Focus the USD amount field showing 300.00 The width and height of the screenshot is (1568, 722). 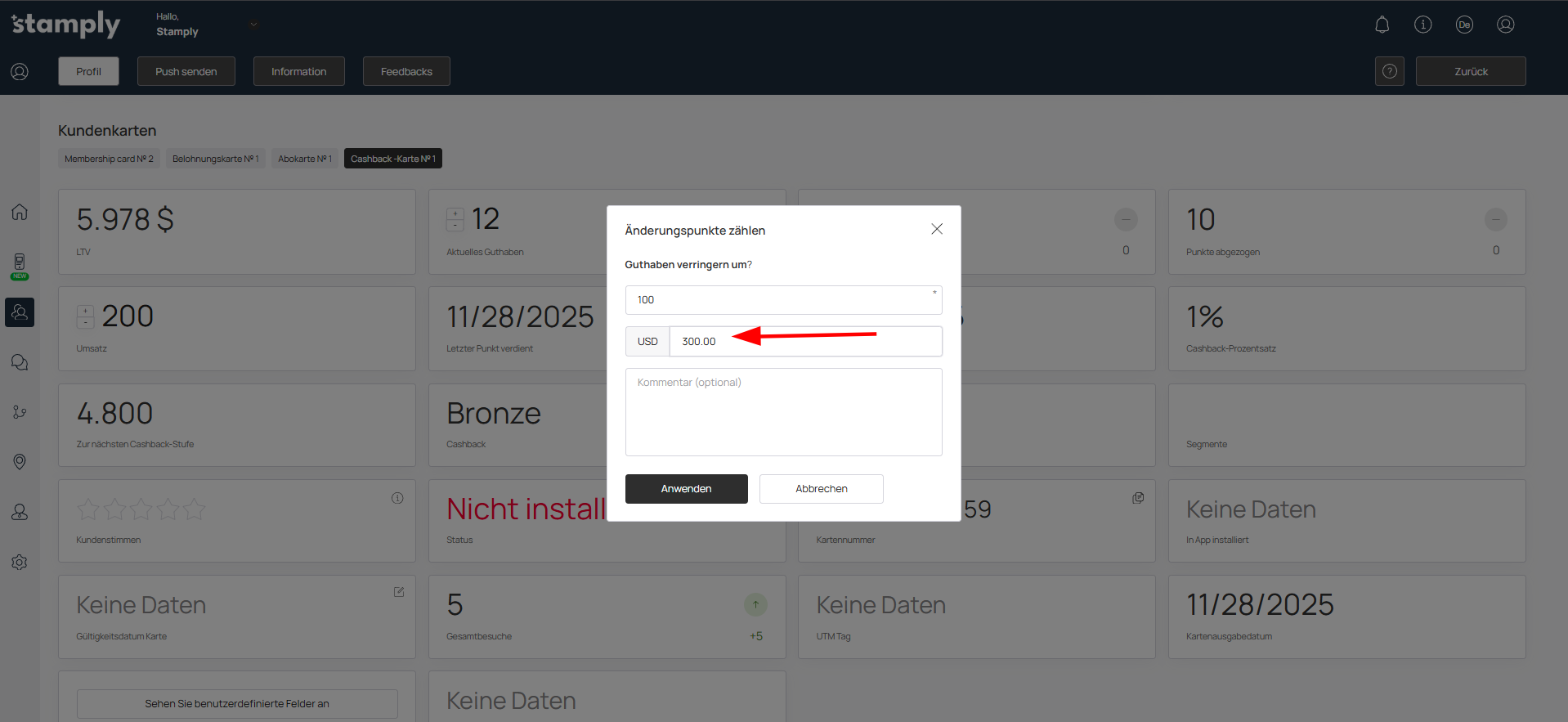(x=804, y=342)
